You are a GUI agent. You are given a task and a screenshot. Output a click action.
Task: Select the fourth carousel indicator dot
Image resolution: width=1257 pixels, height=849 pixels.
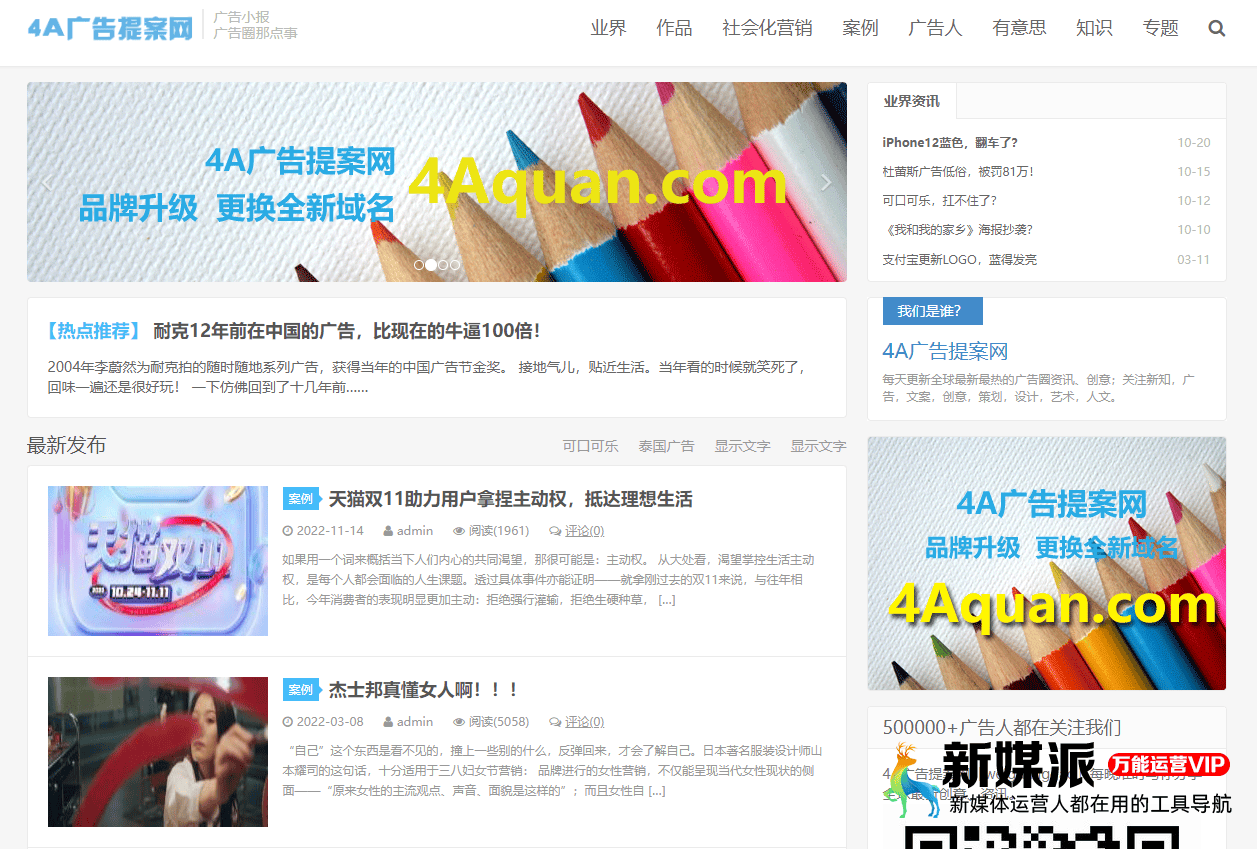tap(455, 265)
